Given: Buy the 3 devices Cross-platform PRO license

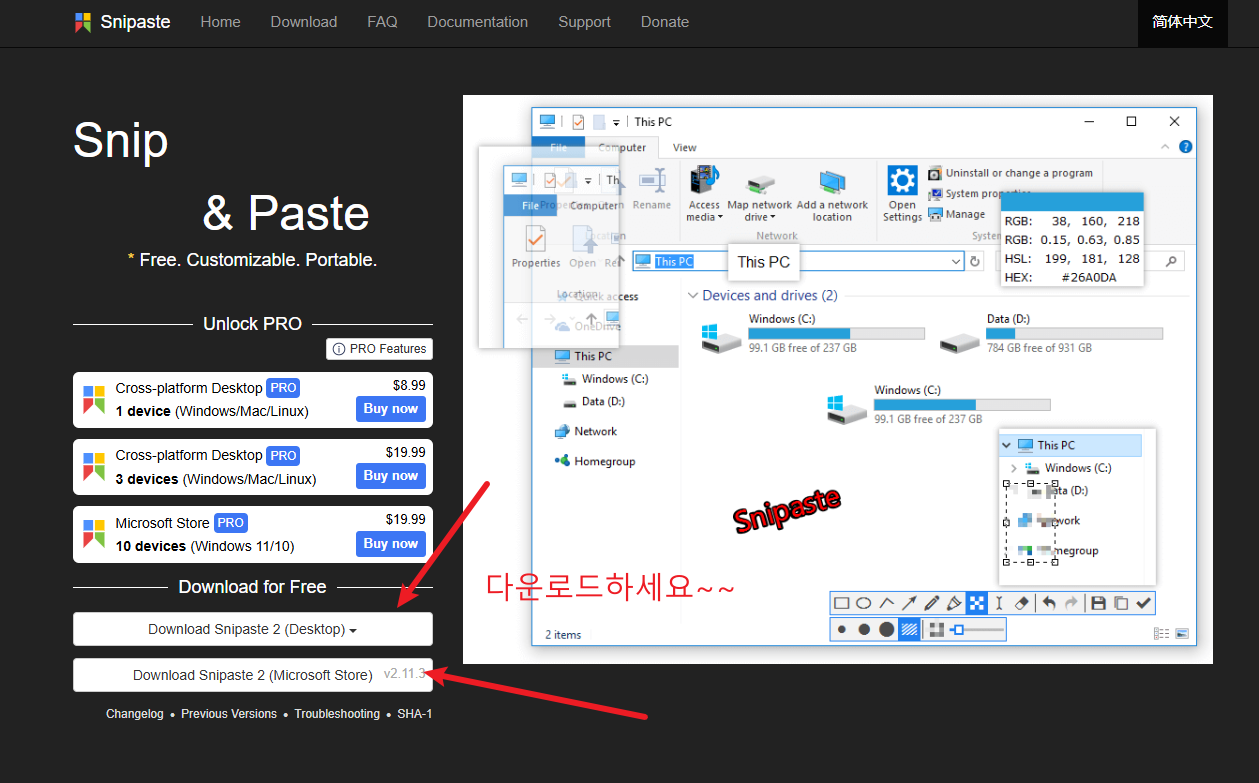Looking at the screenshot, I should pyautogui.click(x=391, y=476).
